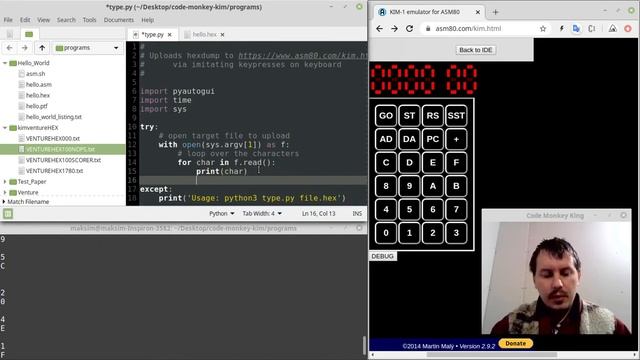Tap hex key C on keypad

[386, 162]
